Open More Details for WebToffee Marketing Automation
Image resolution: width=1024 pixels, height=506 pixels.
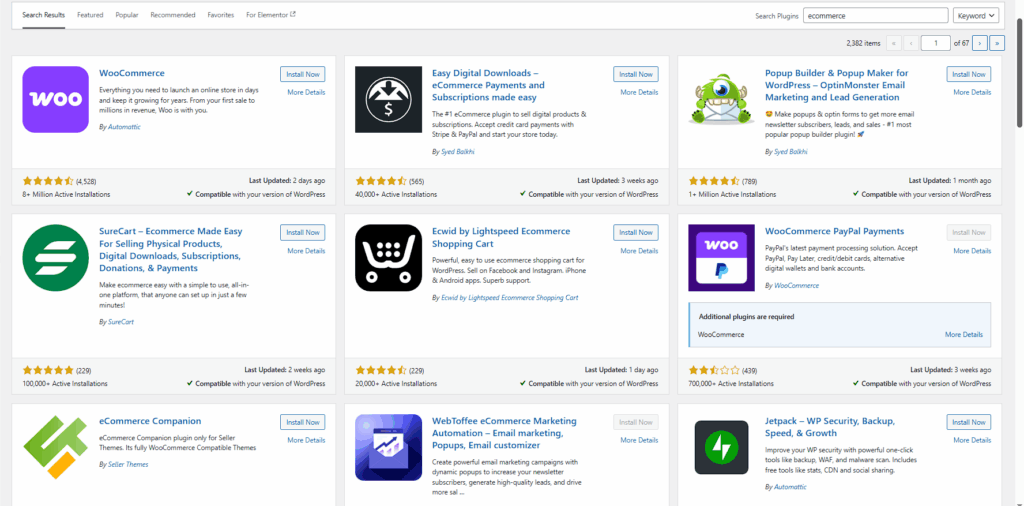[639, 440]
